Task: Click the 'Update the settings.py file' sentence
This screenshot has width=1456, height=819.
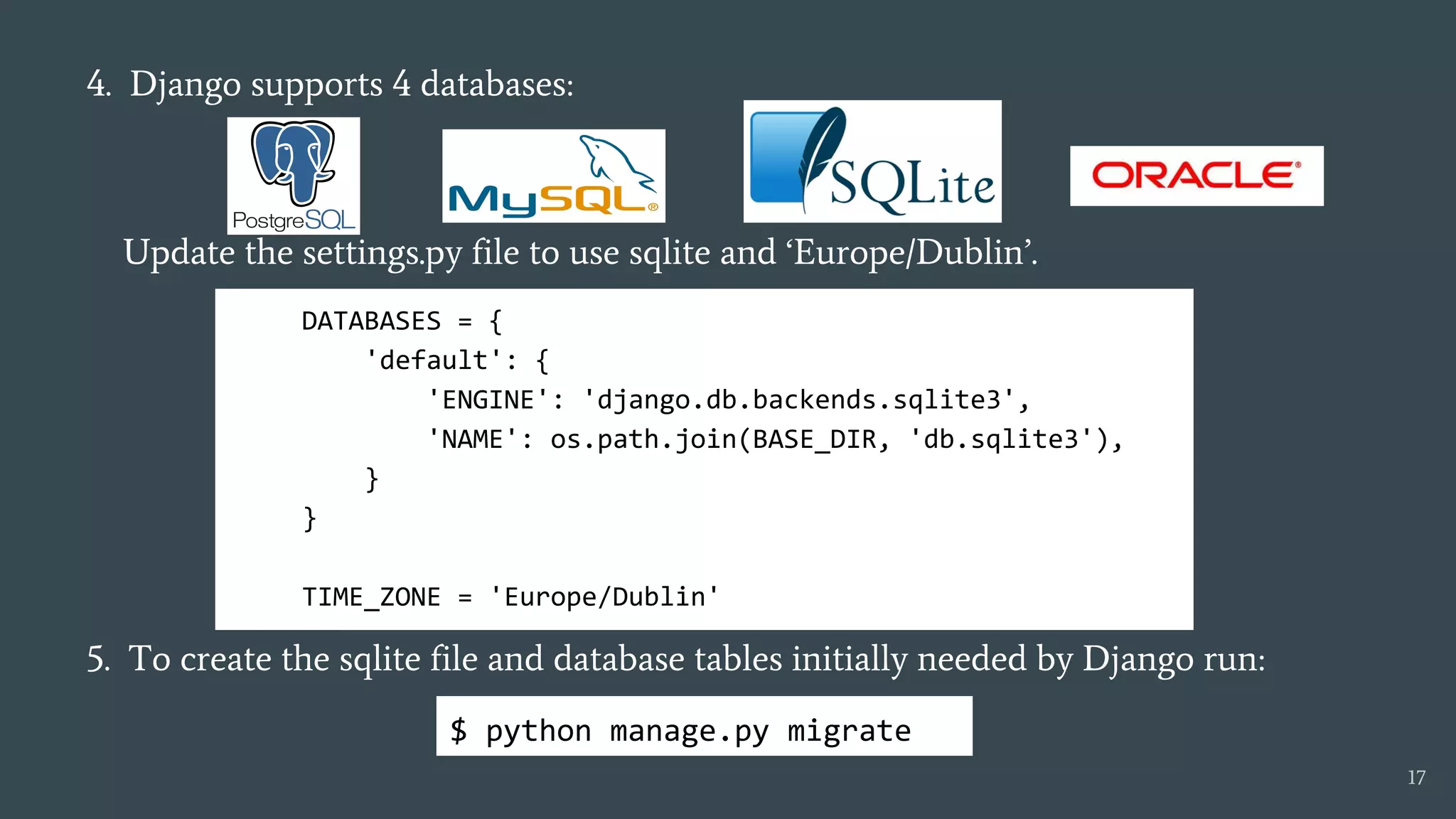Action: pyautogui.click(x=580, y=253)
